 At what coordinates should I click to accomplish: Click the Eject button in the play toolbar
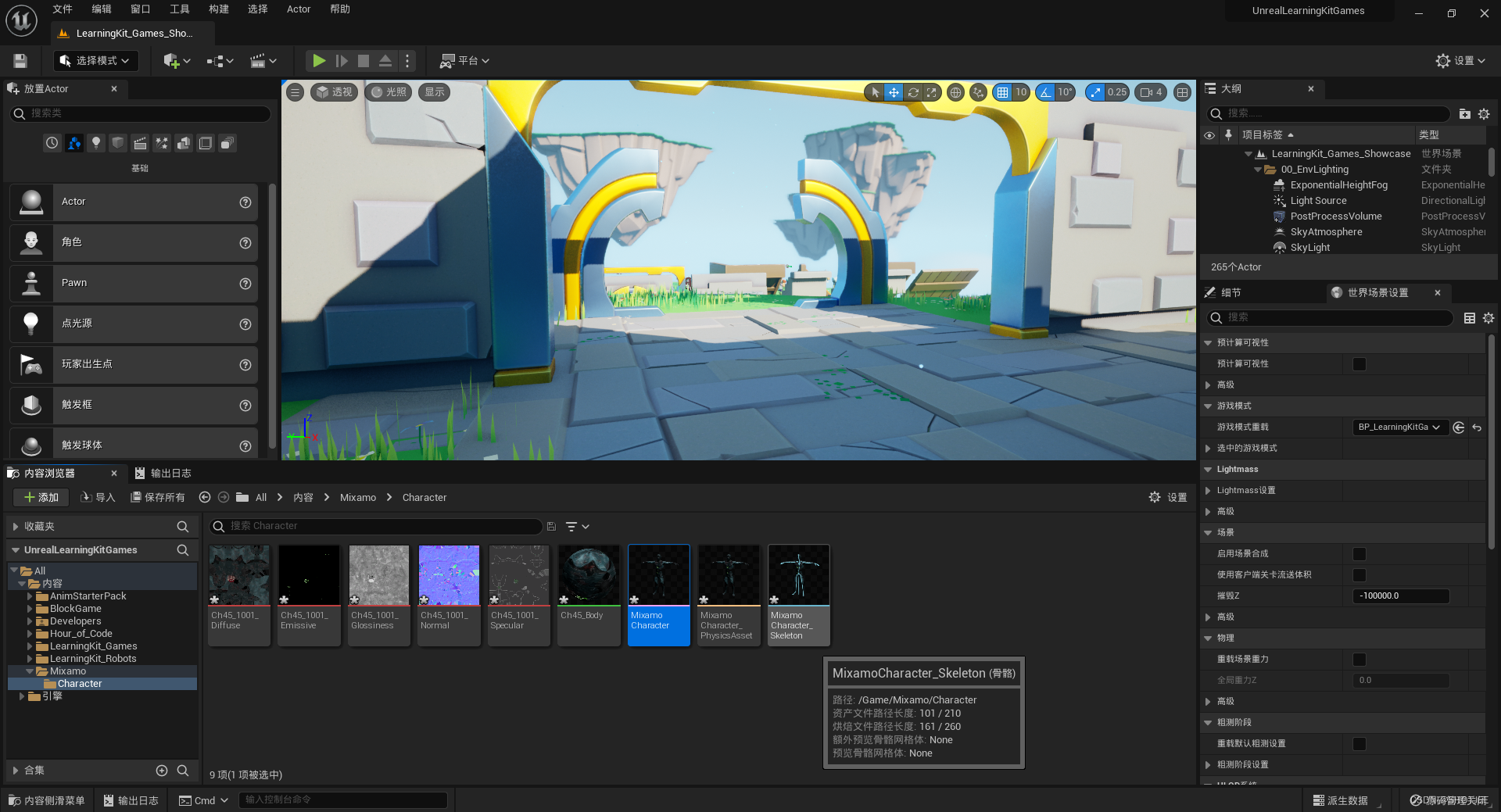385,61
